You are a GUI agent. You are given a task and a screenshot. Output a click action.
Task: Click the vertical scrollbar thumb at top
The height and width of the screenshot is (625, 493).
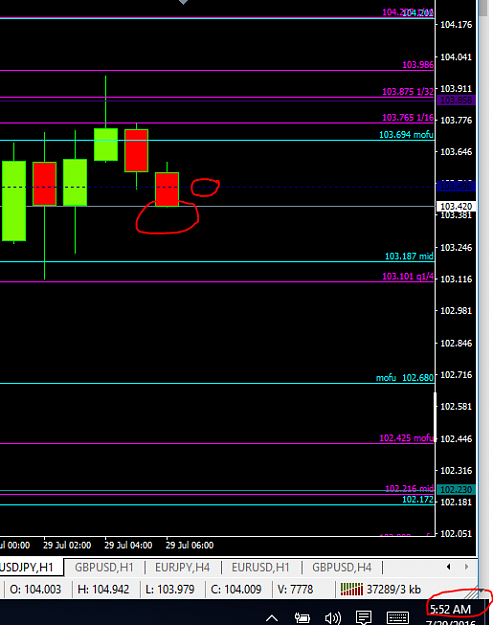click(483, 8)
